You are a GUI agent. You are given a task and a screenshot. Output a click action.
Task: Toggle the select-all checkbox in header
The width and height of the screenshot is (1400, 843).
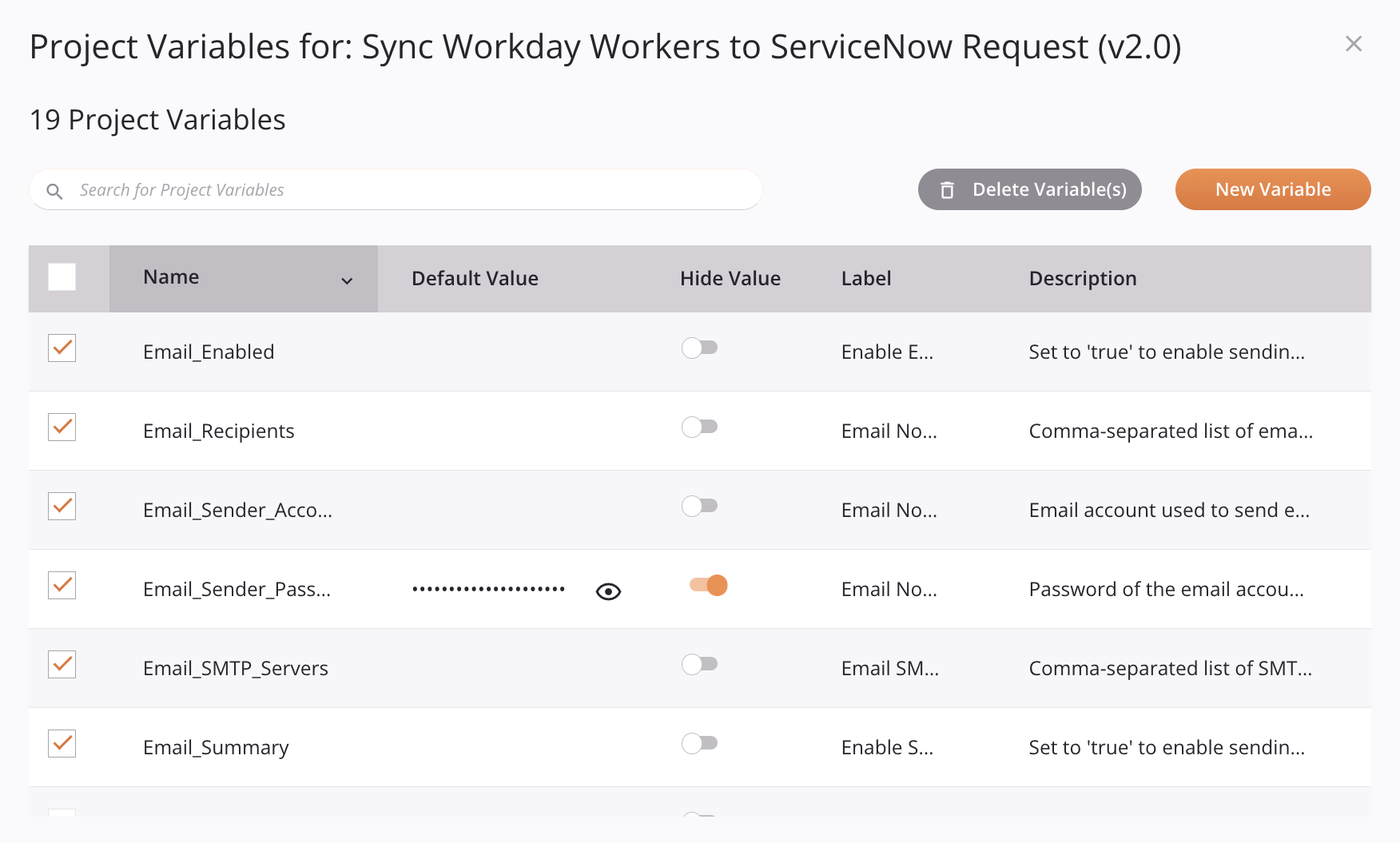[62, 276]
